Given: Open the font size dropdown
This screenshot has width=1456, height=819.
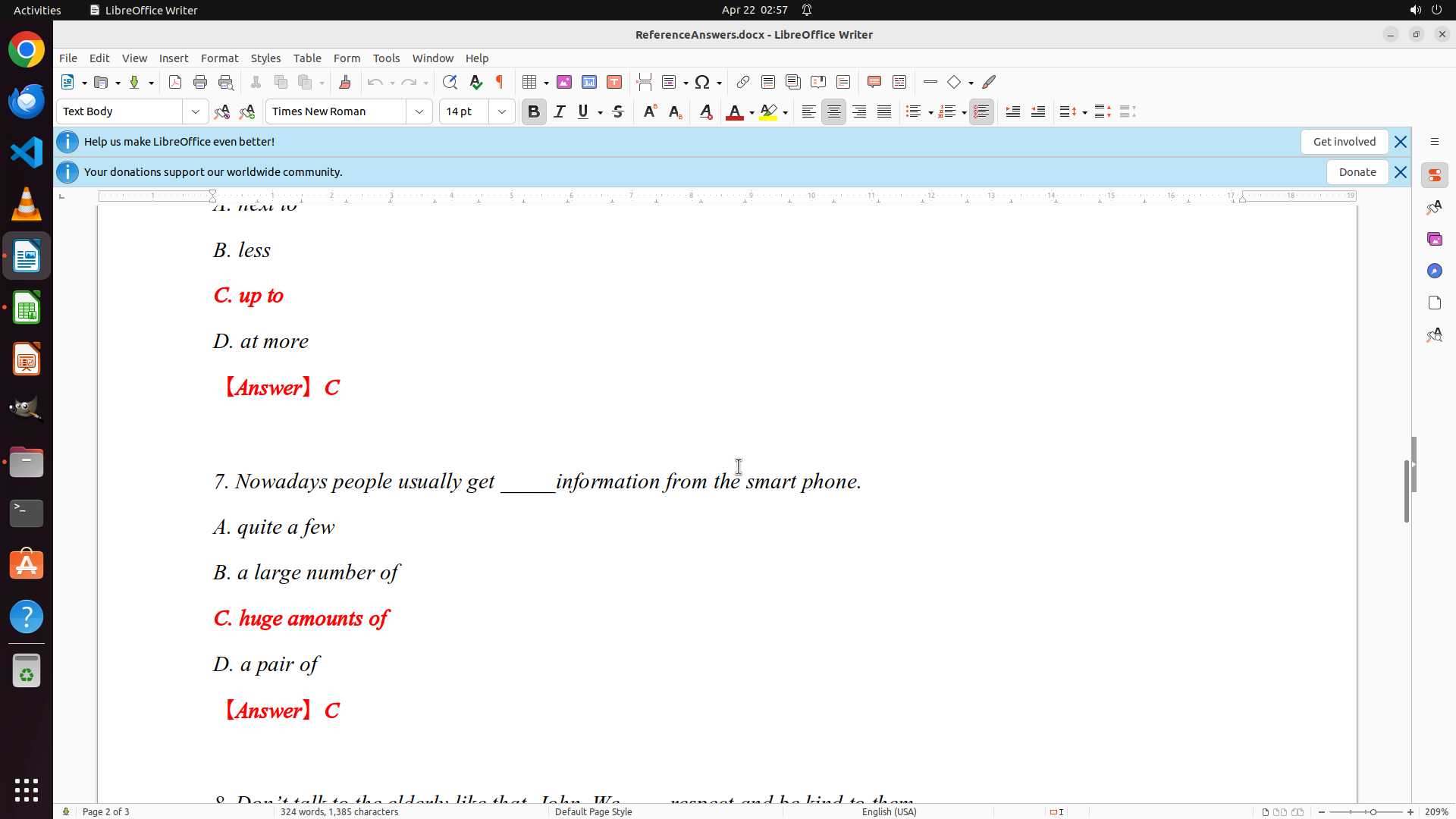Looking at the screenshot, I should (x=502, y=111).
